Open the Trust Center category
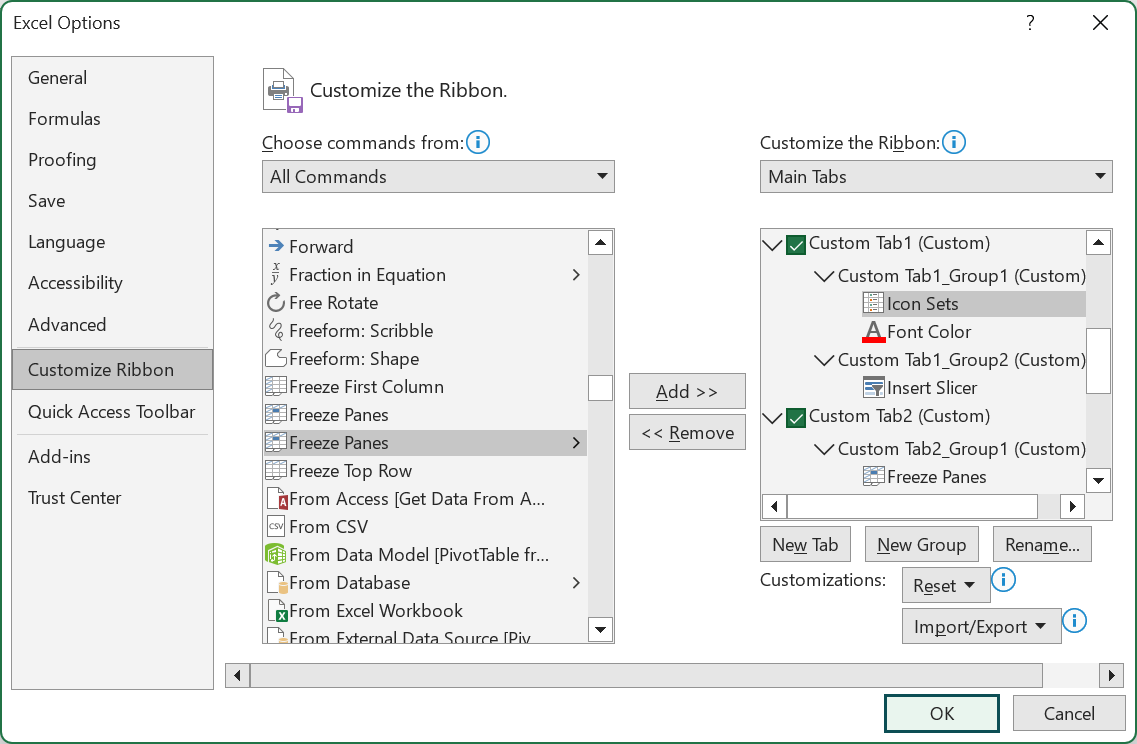Screen dimensions: 1137x744 [x=112, y=497]
